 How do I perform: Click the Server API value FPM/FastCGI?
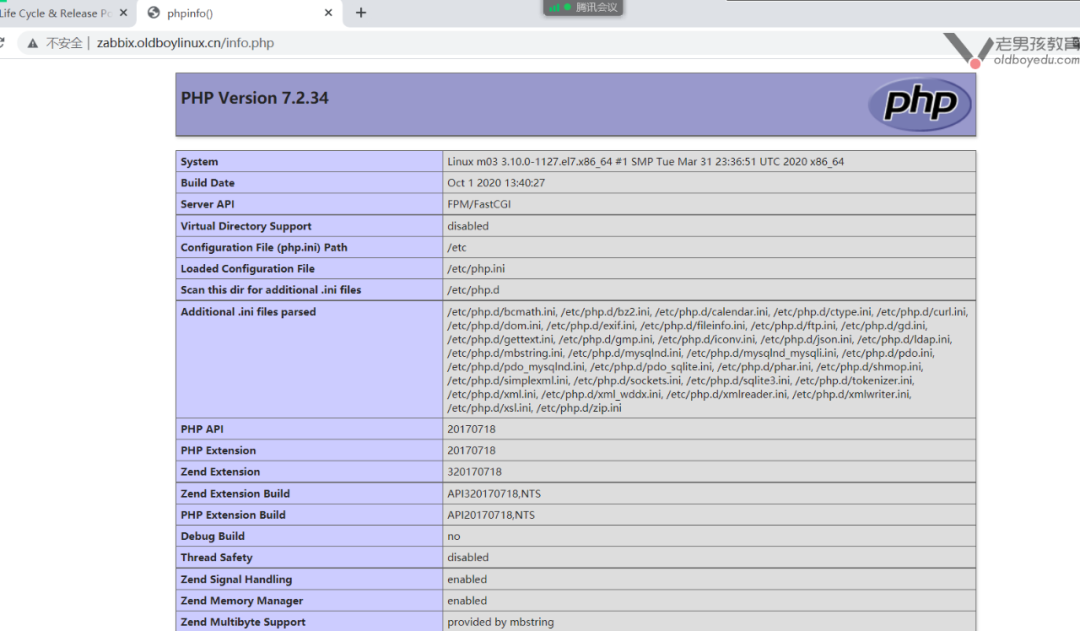[x=479, y=204]
